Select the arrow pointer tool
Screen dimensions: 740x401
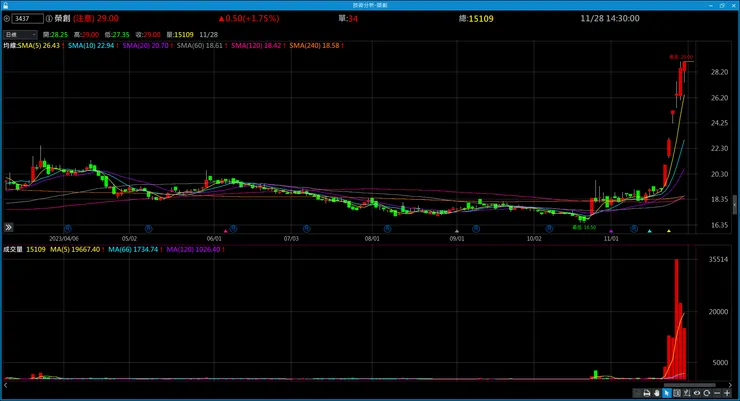(667, 393)
